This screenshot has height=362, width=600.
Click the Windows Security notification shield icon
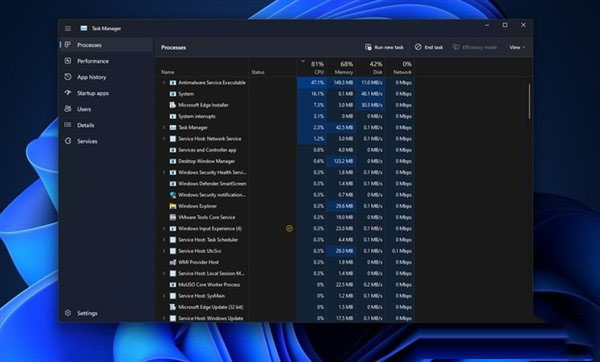point(173,195)
